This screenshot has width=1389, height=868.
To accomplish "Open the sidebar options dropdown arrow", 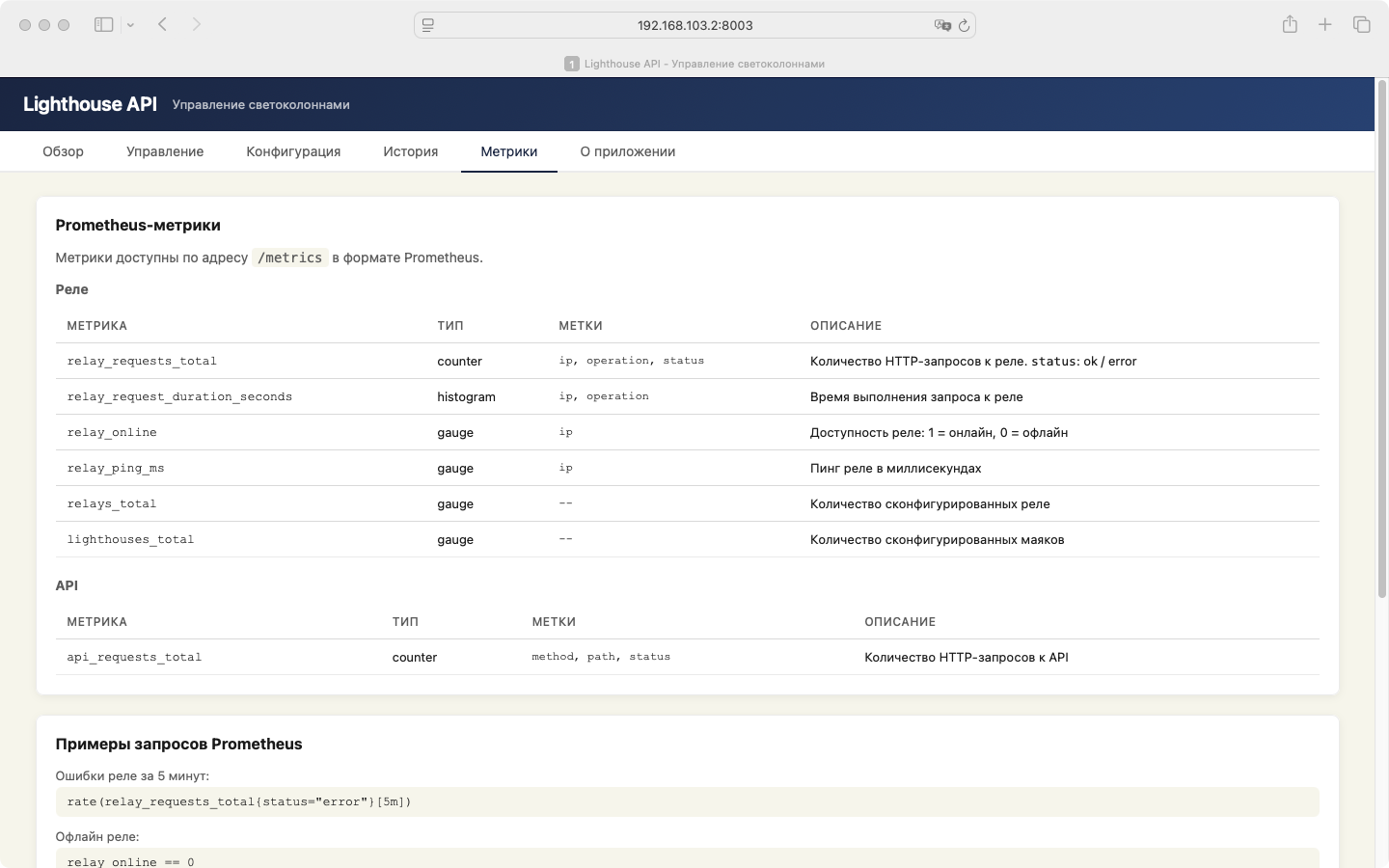I will click(x=130, y=25).
